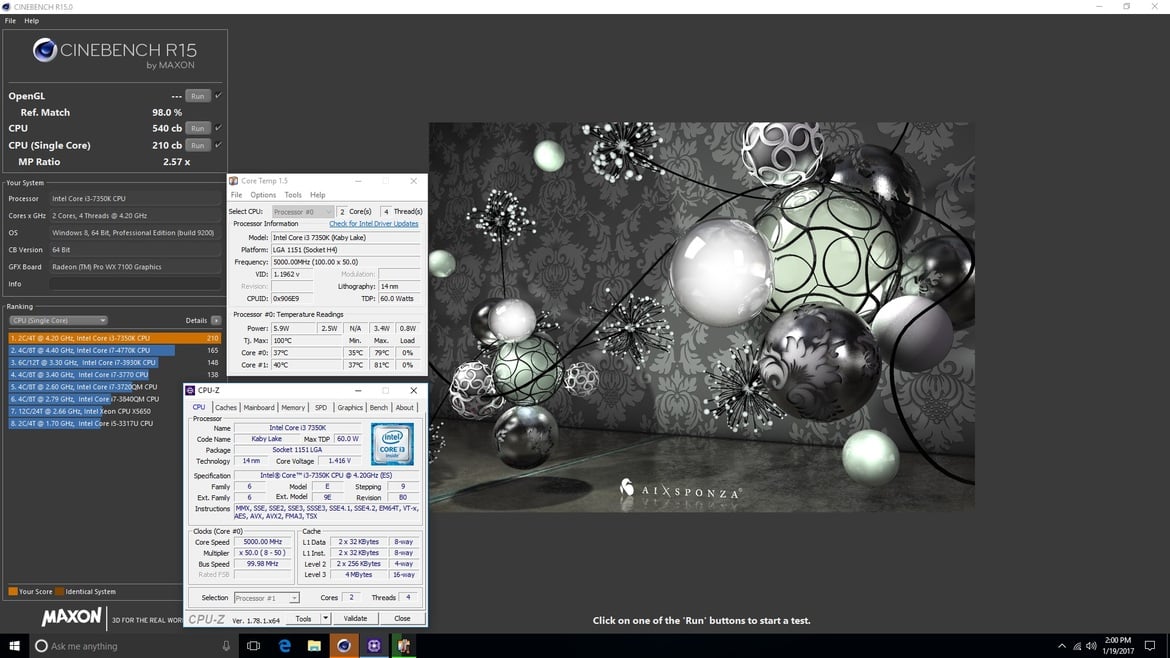
Task: Open Core Temp File menu
Action: (x=236, y=195)
